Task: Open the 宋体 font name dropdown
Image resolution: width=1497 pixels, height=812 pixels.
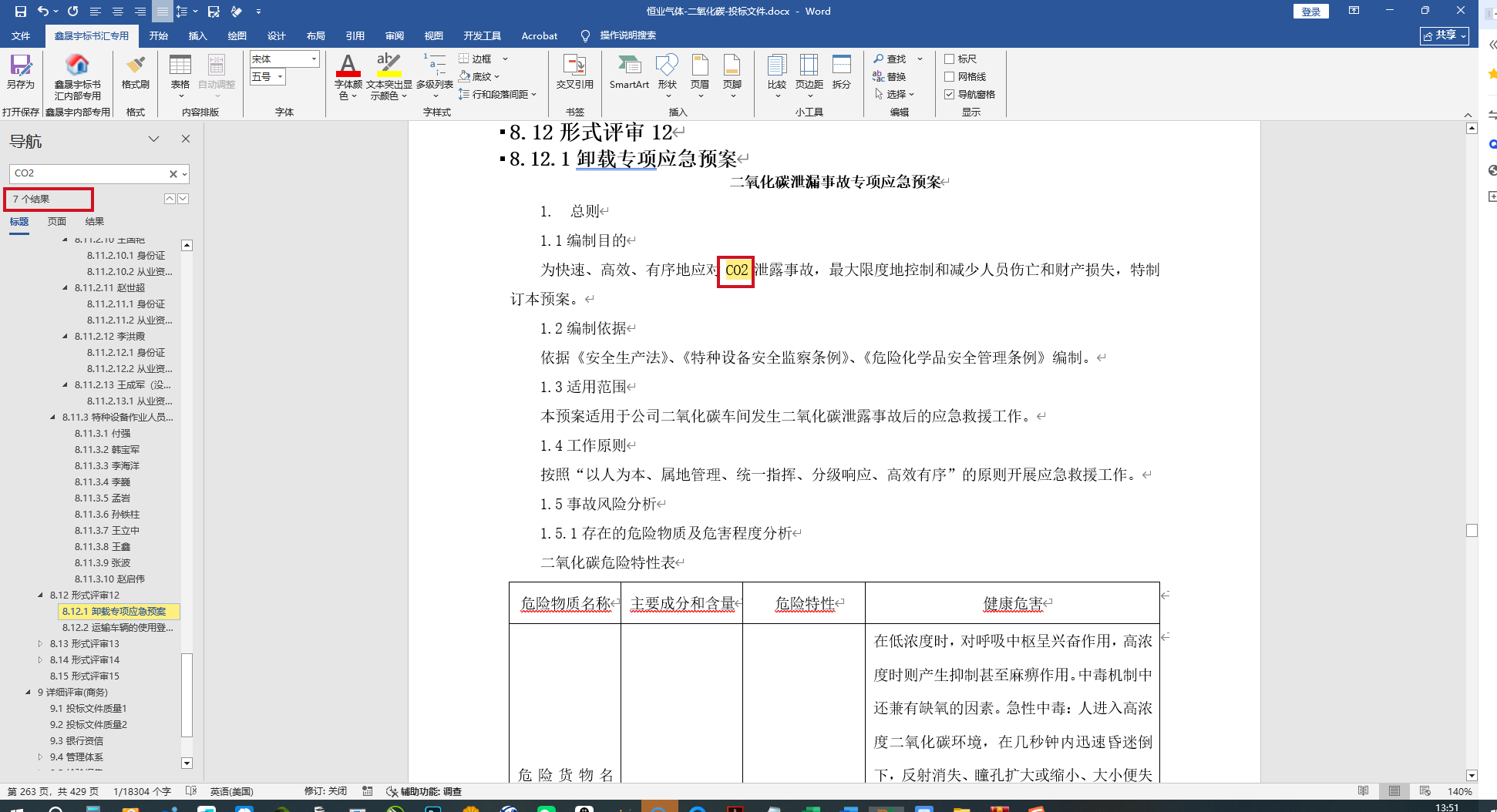Action: point(314,59)
